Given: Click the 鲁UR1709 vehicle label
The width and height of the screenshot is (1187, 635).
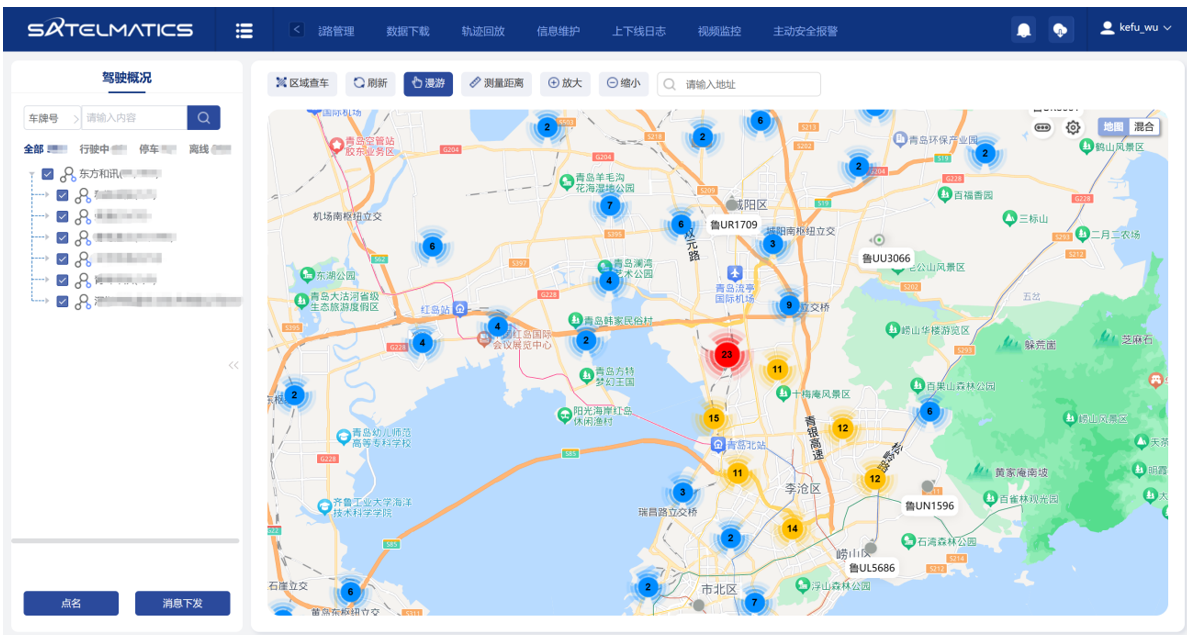Looking at the screenshot, I should pos(734,225).
